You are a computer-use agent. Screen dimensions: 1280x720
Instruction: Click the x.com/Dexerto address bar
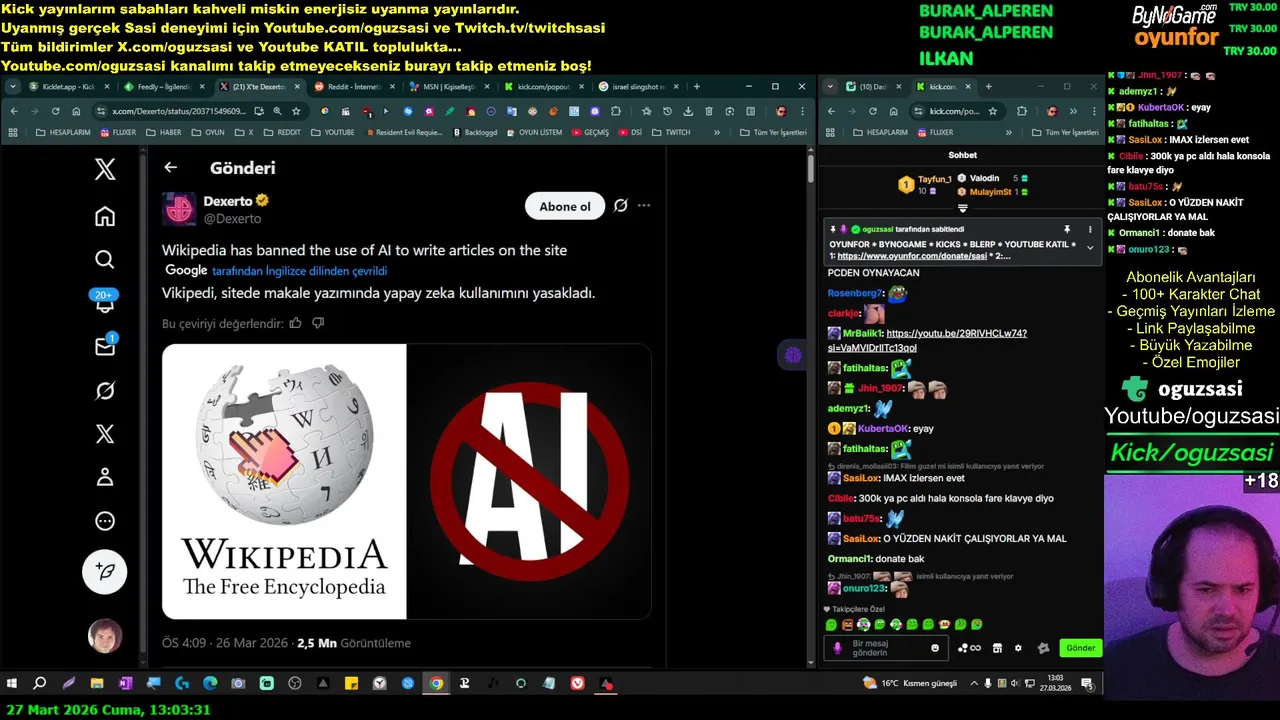(x=178, y=111)
